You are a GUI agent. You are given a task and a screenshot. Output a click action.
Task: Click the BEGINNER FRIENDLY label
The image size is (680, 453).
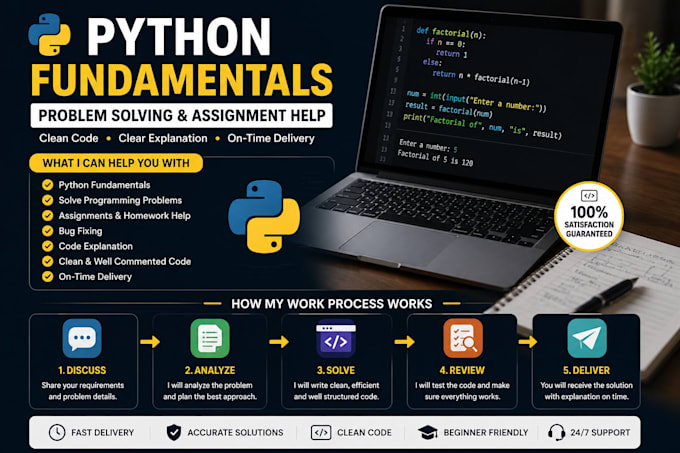pyautogui.click(x=486, y=433)
